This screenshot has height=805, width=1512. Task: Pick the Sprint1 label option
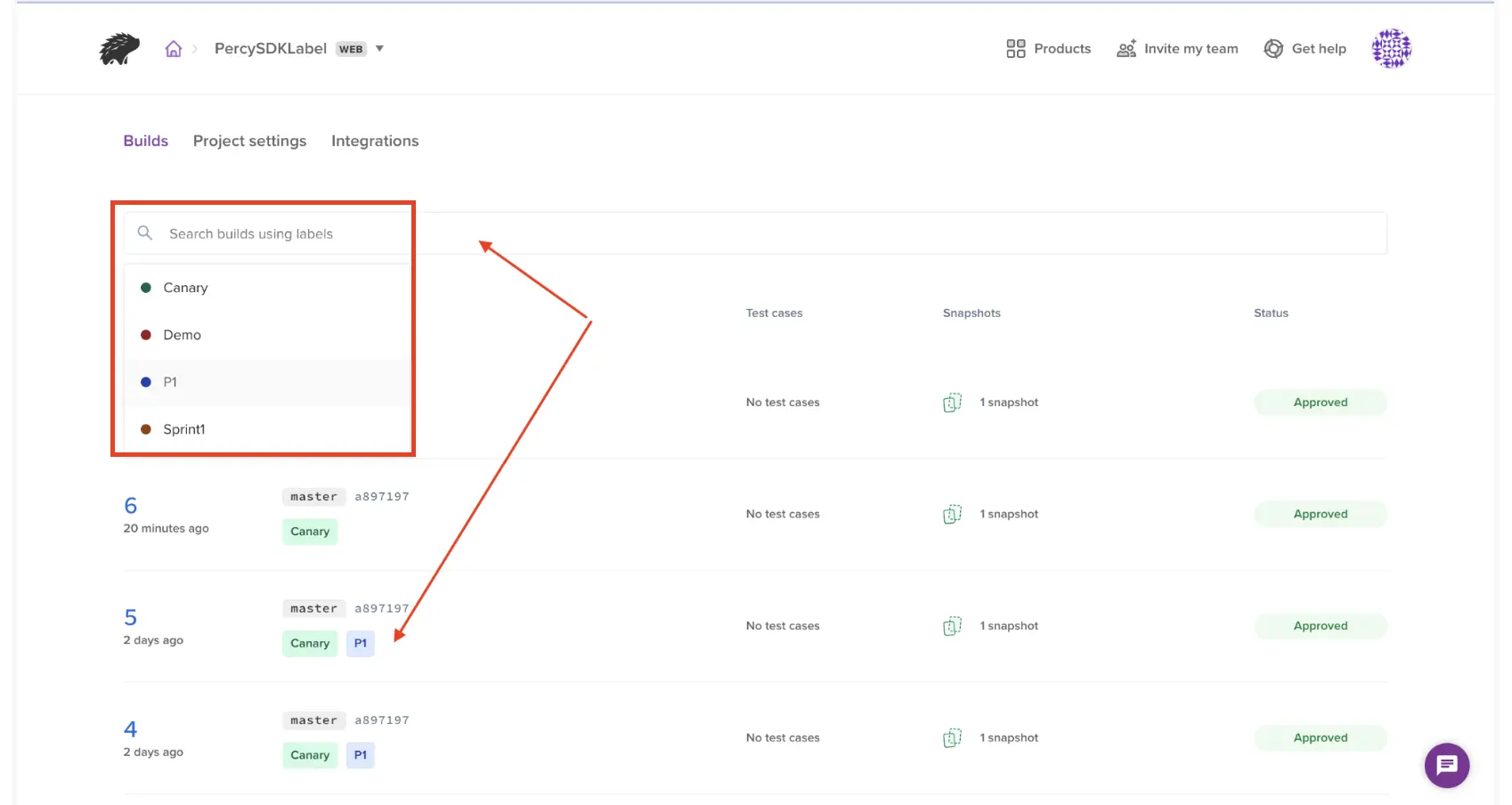point(183,429)
